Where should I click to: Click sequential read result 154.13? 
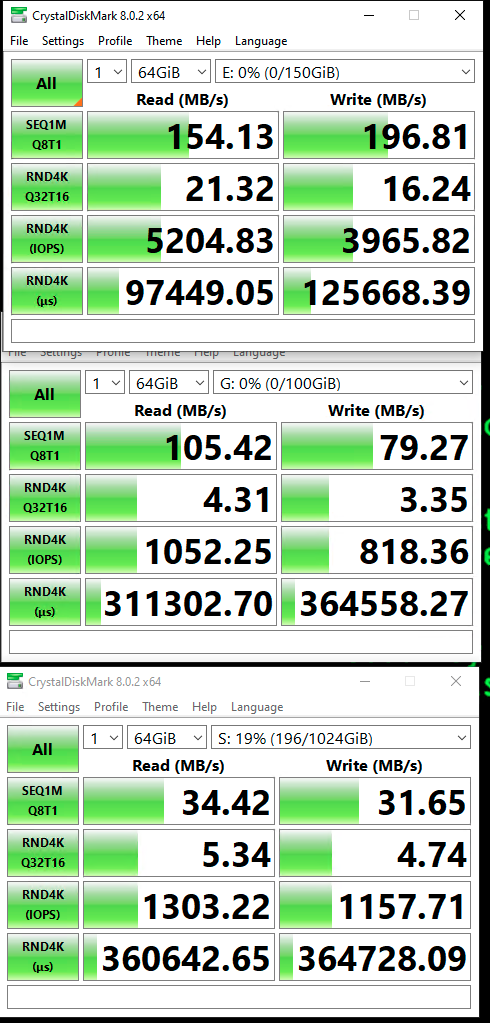tap(183, 135)
